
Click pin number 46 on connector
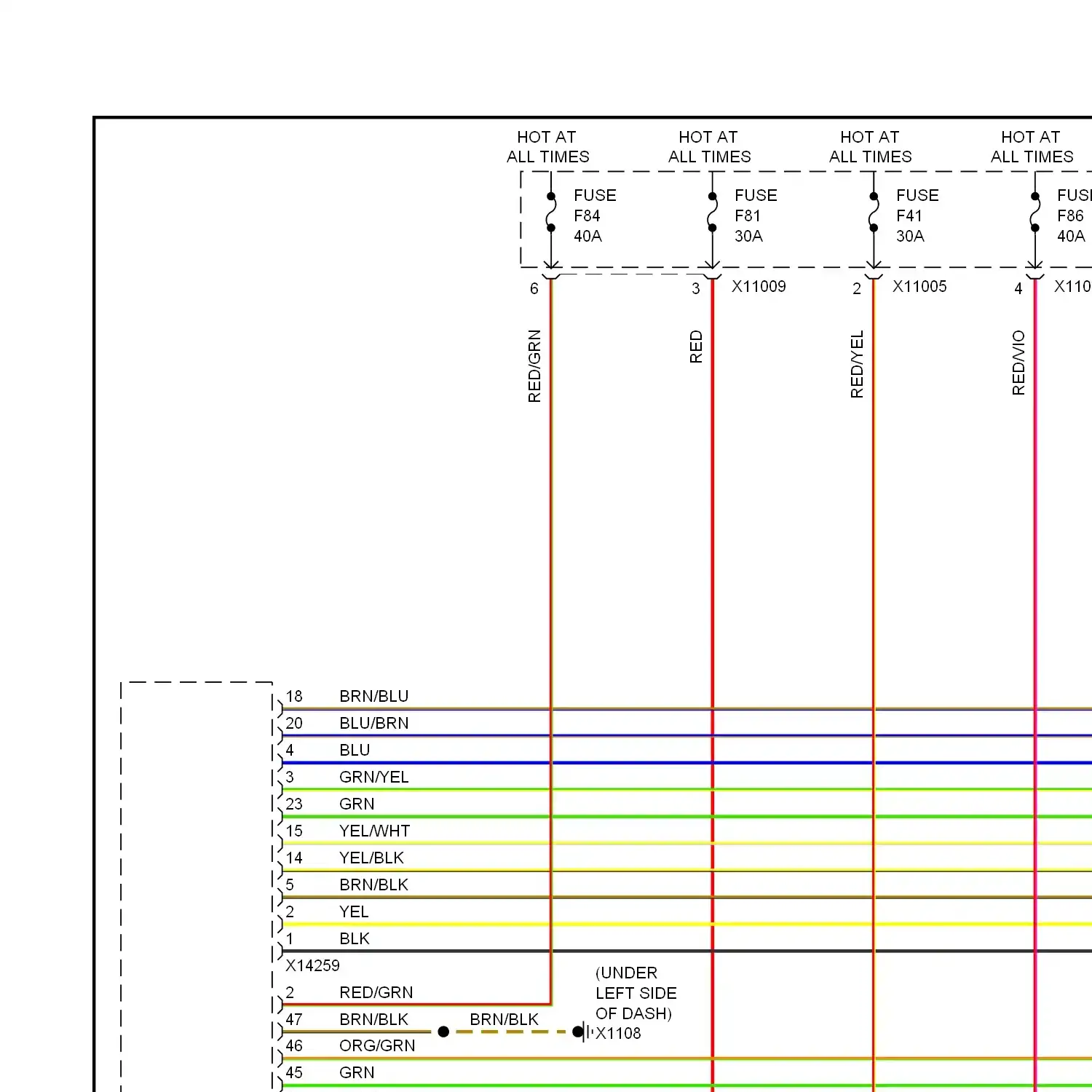(x=294, y=1045)
